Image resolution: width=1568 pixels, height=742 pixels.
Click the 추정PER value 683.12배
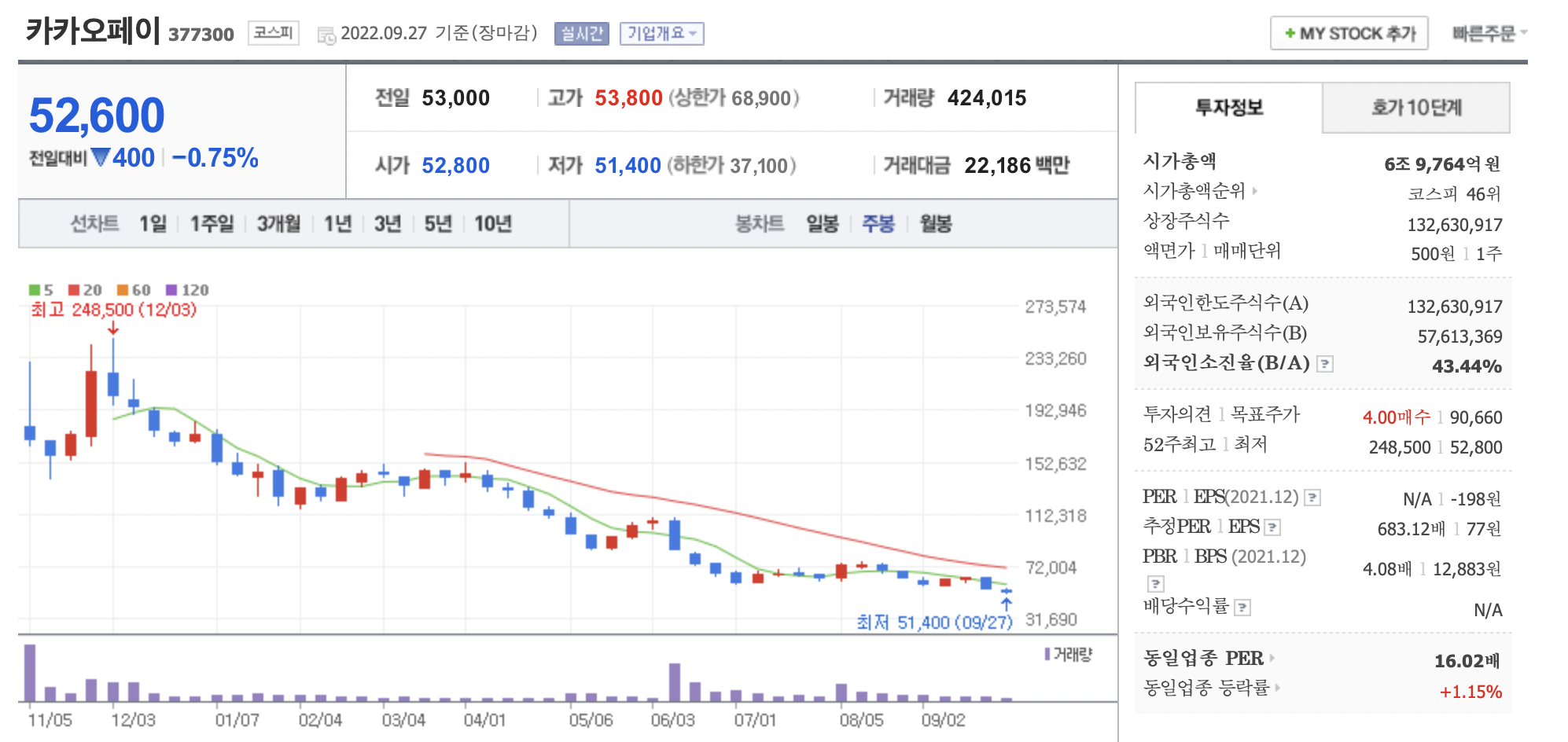pyautogui.click(x=1412, y=529)
